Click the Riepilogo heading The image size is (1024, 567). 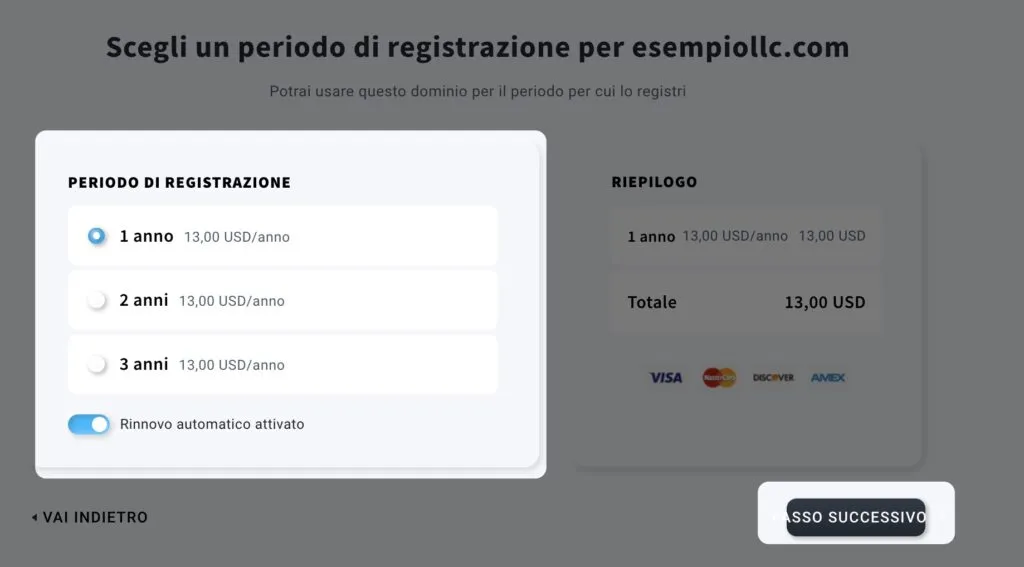point(654,182)
